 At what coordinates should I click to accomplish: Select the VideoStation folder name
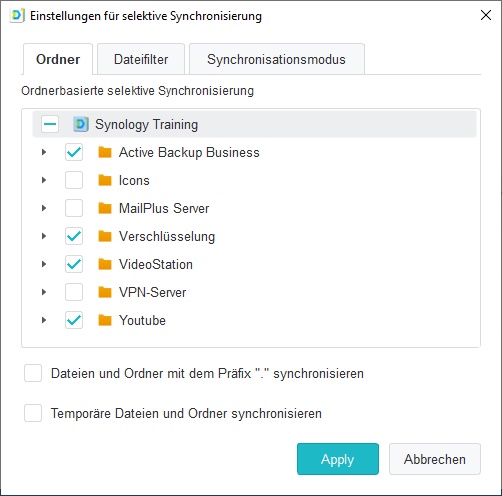(156, 265)
